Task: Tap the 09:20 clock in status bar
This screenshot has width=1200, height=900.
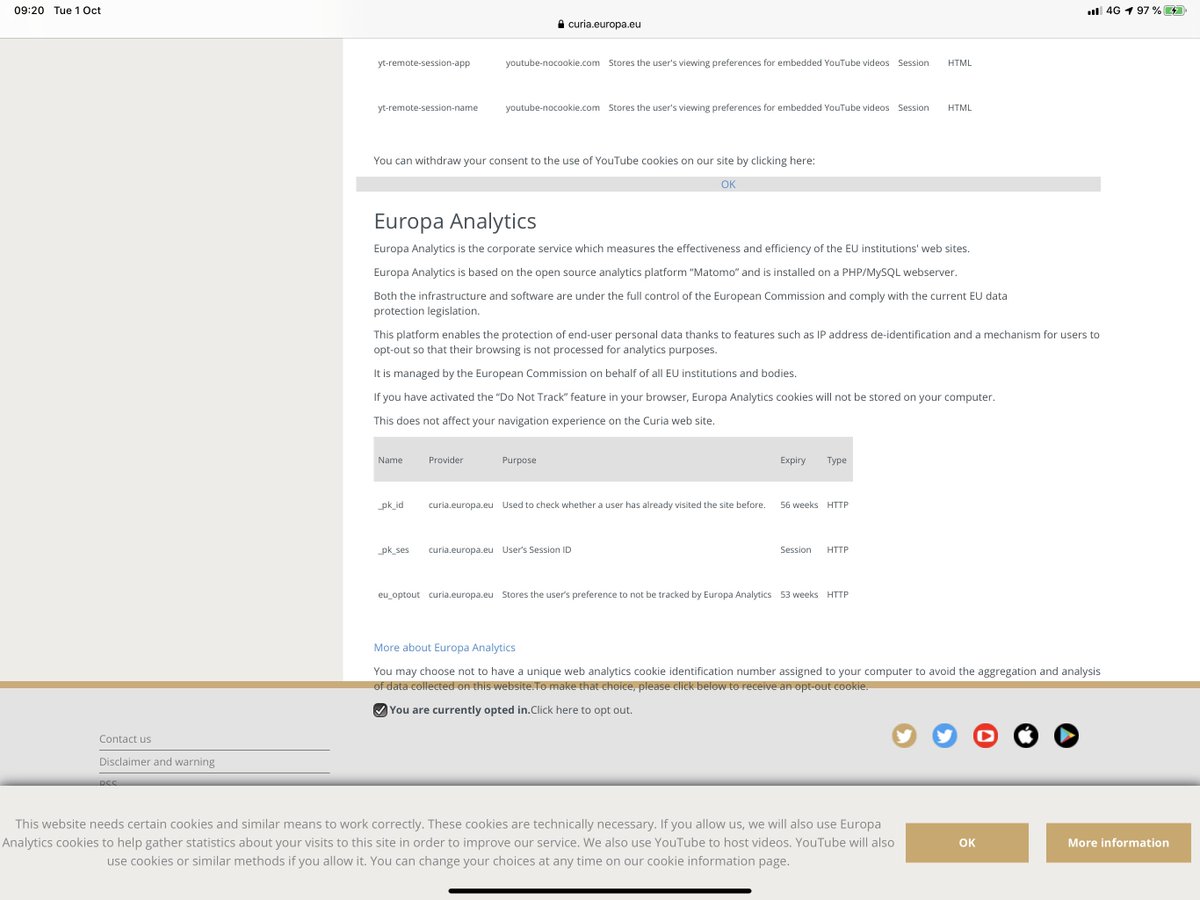Action: pos(29,10)
